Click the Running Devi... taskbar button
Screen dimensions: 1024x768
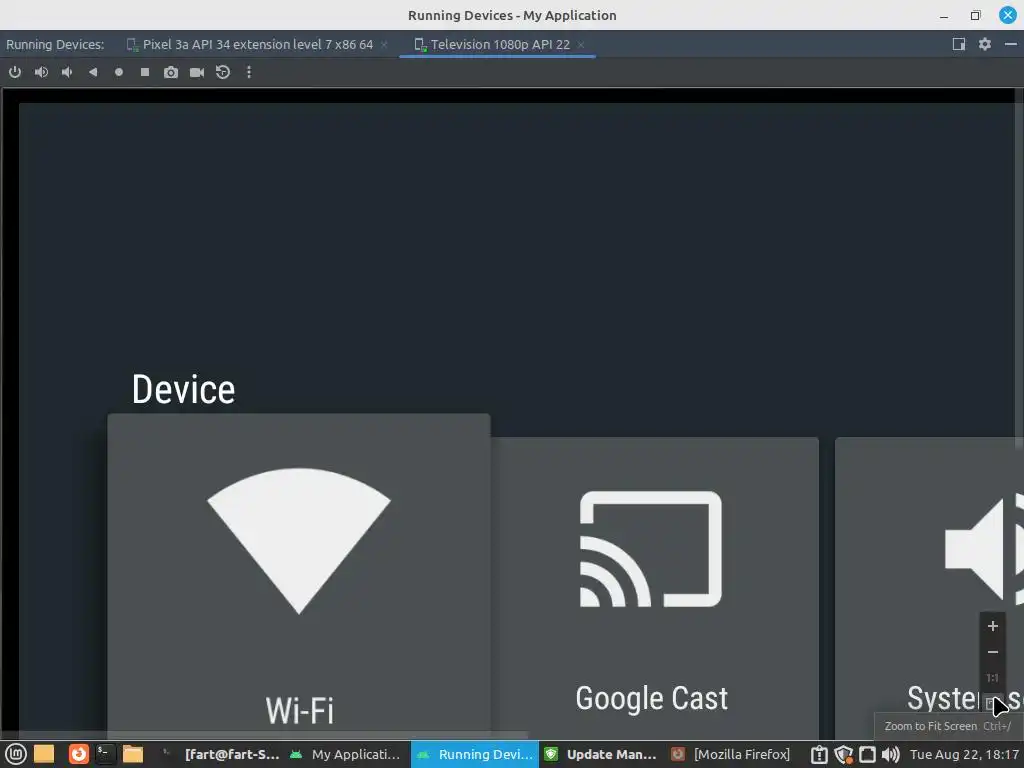click(475, 754)
